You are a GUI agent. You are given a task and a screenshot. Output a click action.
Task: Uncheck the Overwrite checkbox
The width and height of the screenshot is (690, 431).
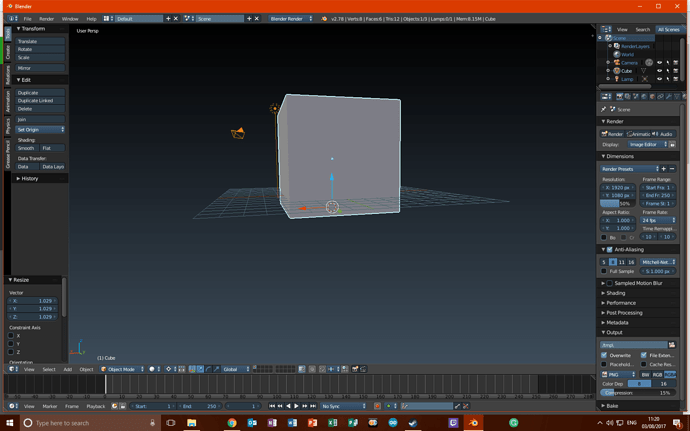[604, 355]
